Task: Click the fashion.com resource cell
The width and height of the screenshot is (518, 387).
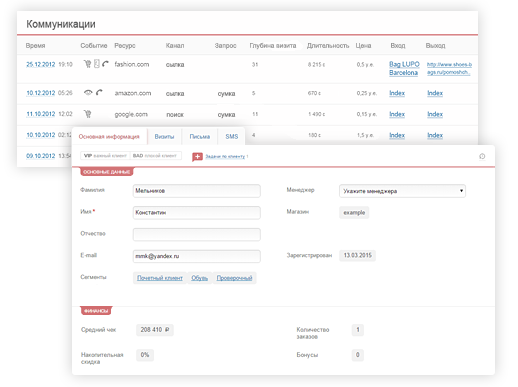Action: (132, 64)
